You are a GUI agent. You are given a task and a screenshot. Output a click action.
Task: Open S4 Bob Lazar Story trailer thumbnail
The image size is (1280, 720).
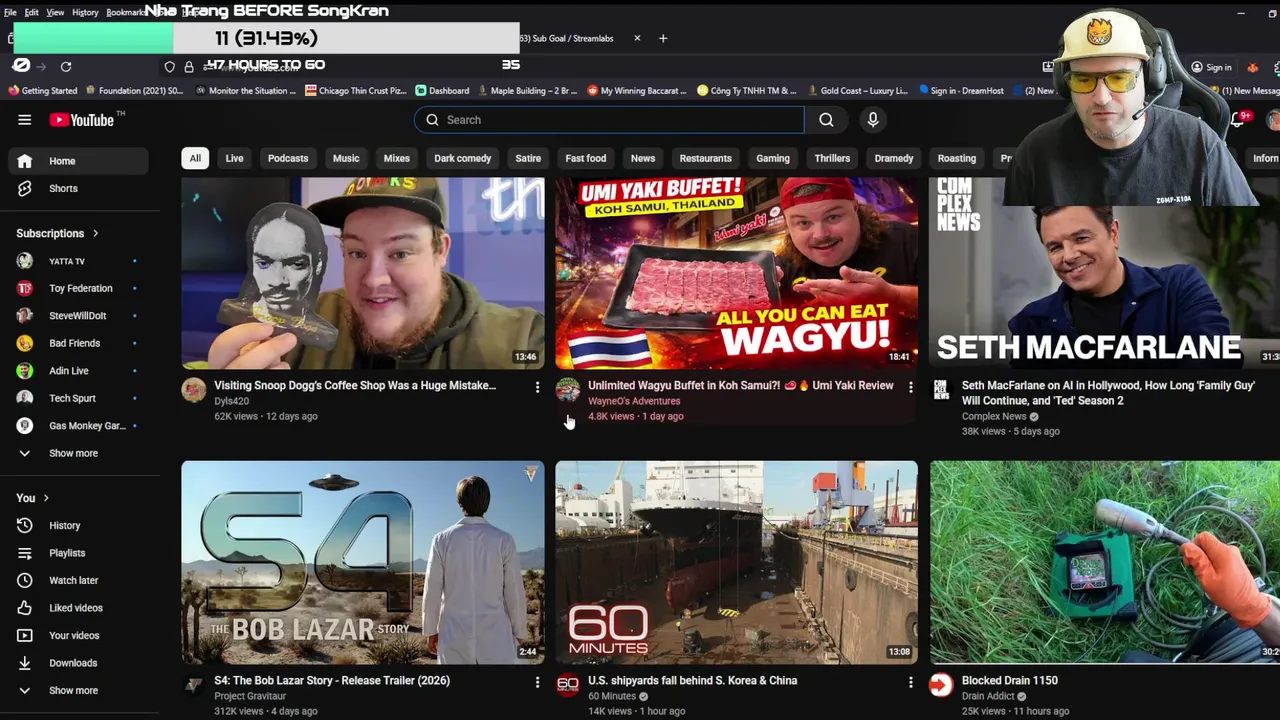(363, 562)
